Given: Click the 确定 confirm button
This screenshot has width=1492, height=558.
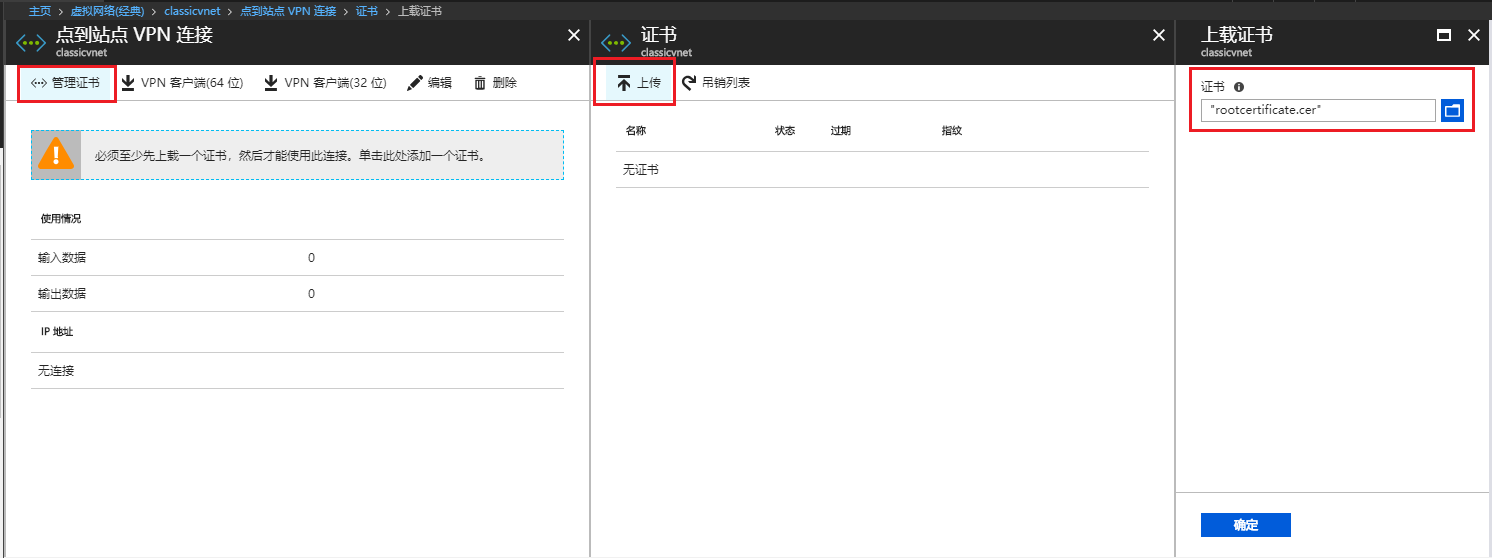Looking at the screenshot, I should (x=1245, y=525).
